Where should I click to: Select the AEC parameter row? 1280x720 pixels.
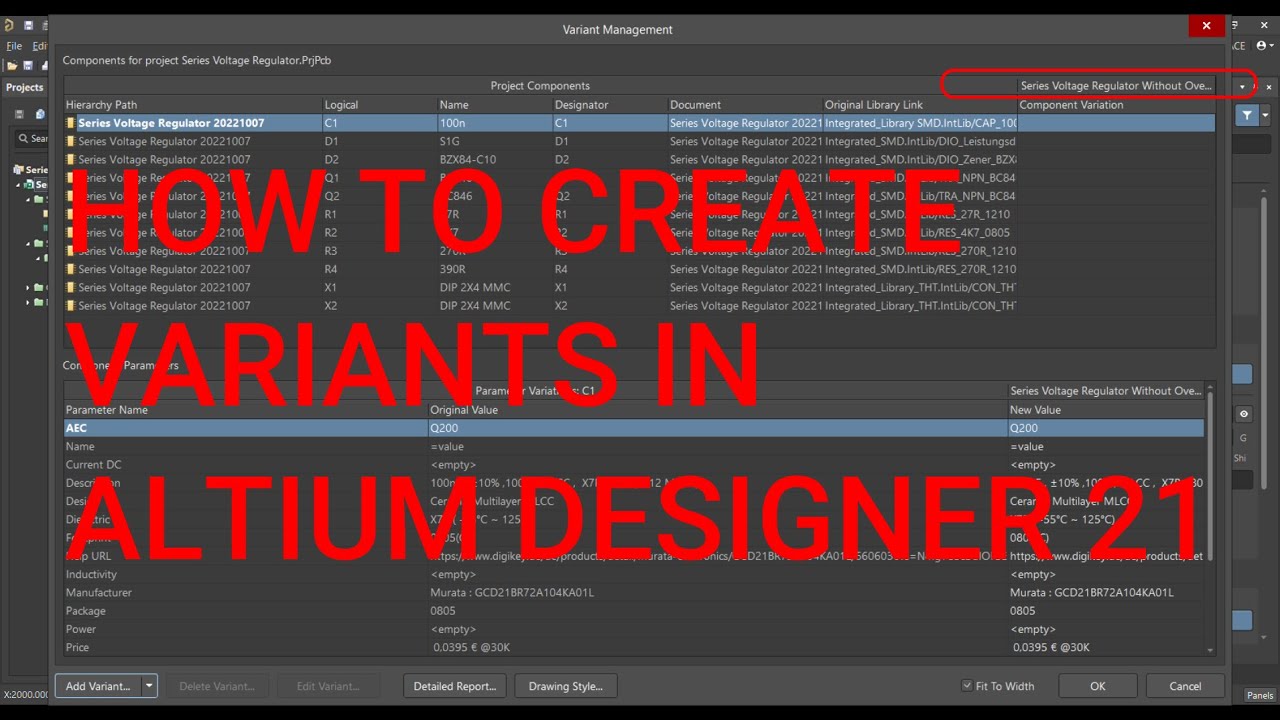tap(634, 428)
